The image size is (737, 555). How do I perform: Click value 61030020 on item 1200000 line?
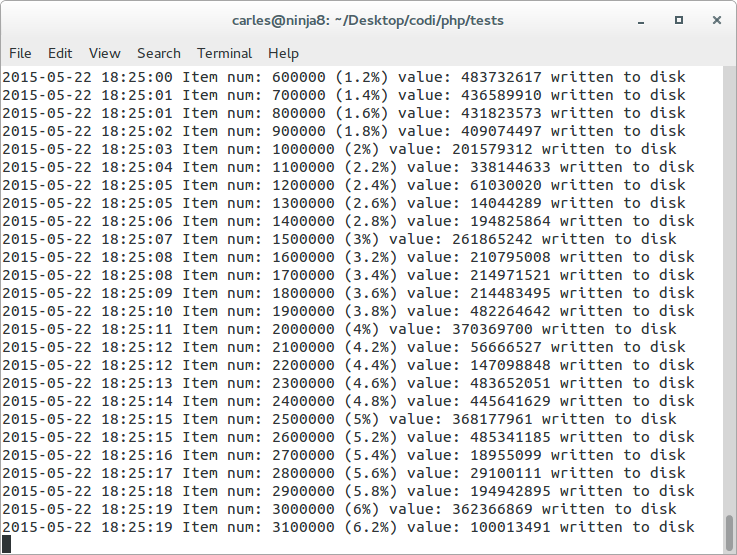pyautogui.click(x=506, y=185)
